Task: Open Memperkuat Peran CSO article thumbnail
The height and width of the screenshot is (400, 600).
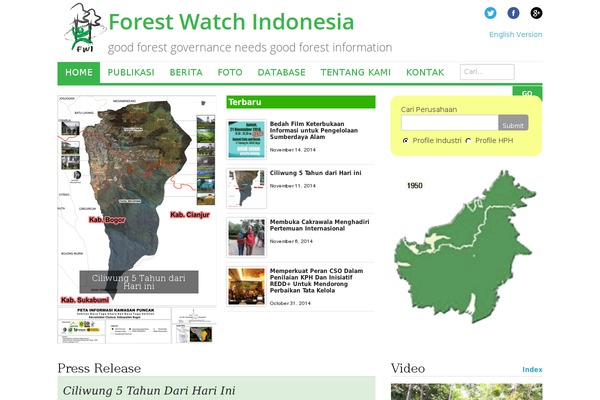Action: pyautogui.click(x=246, y=286)
